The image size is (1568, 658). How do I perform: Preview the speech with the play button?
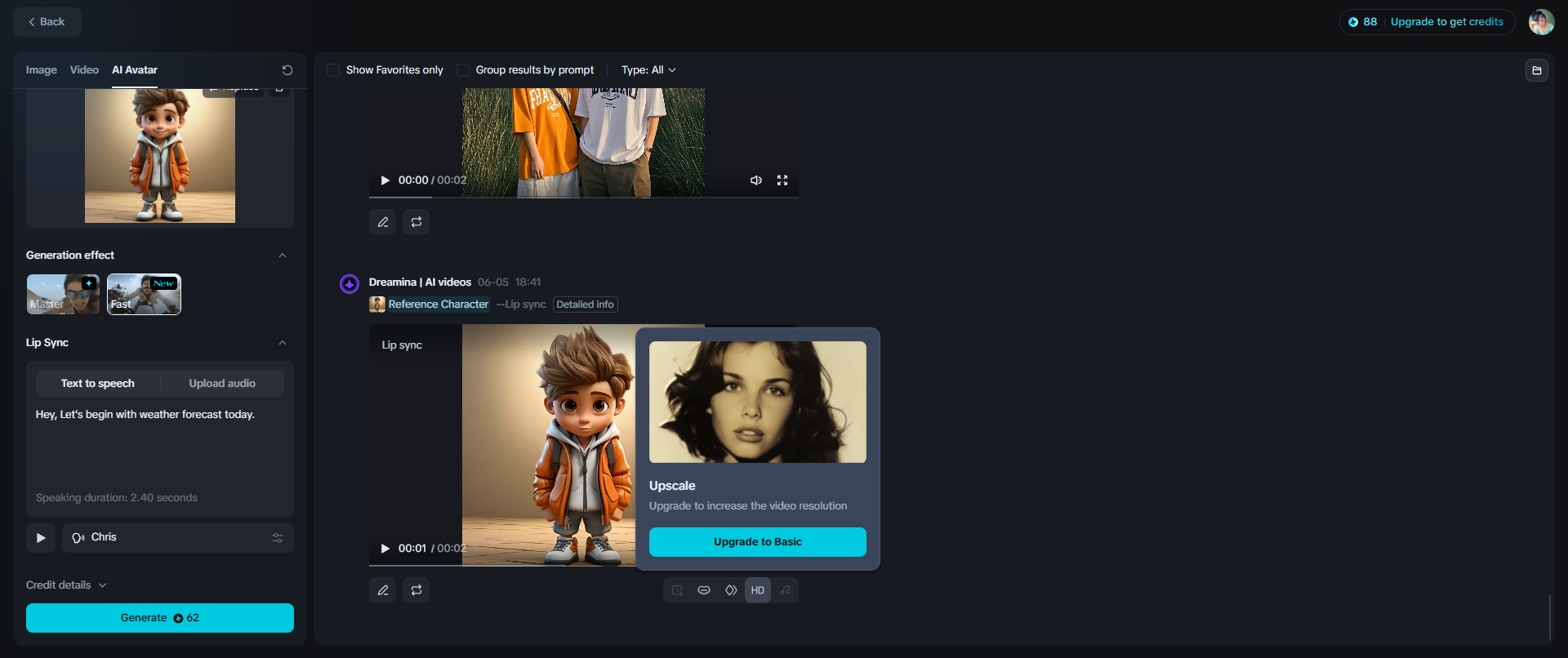pyautogui.click(x=41, y=538)
